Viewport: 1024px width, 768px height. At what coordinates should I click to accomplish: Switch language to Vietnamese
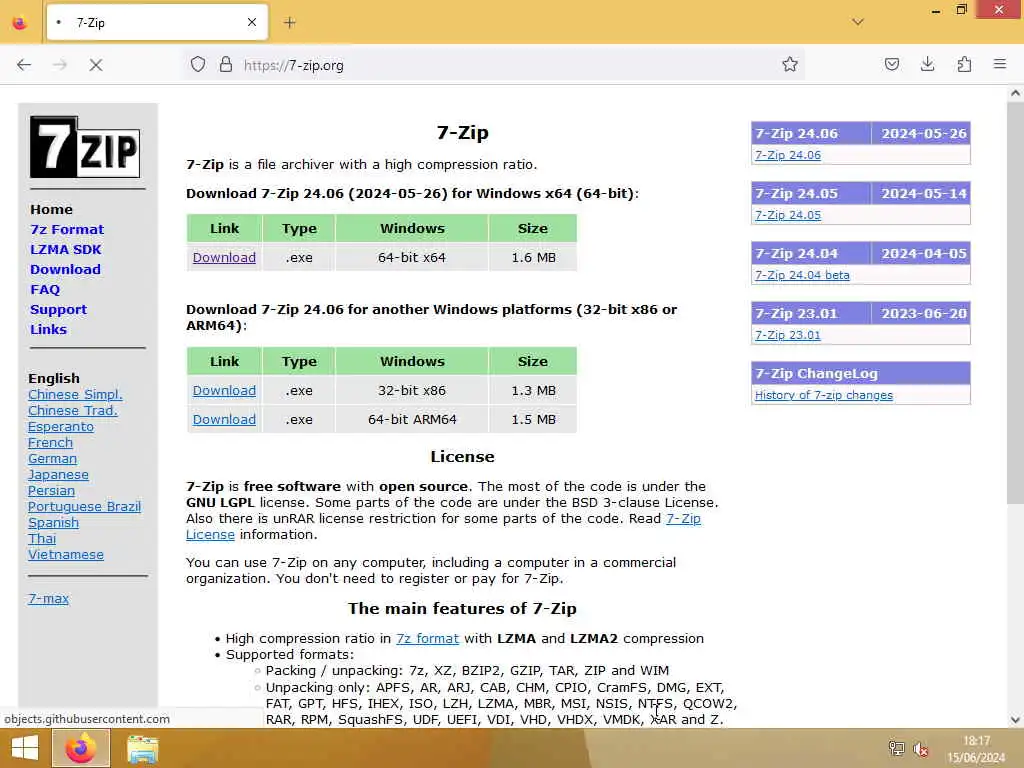click(x=65, y=555)
